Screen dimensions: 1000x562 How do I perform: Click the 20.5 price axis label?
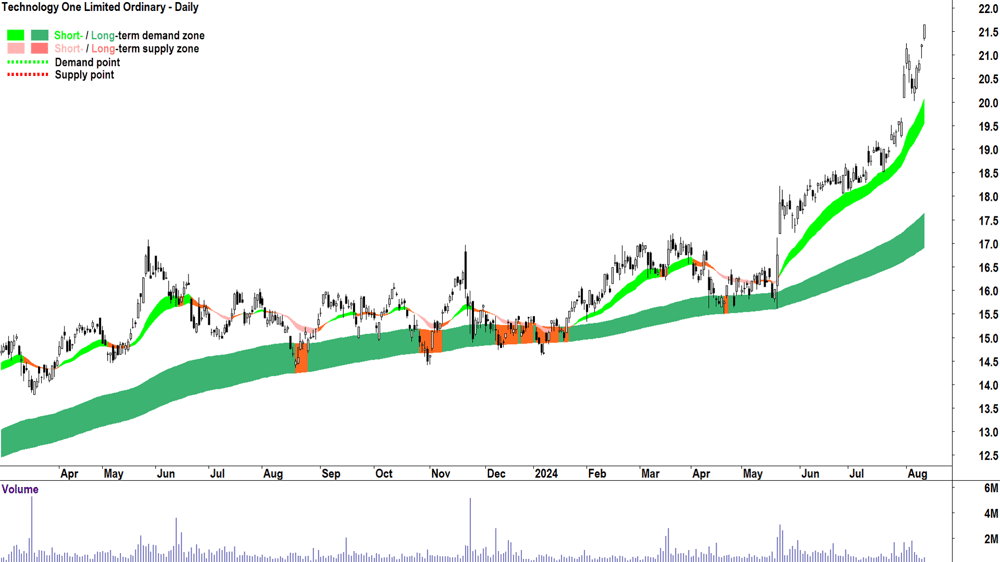(x=988, y=79)
